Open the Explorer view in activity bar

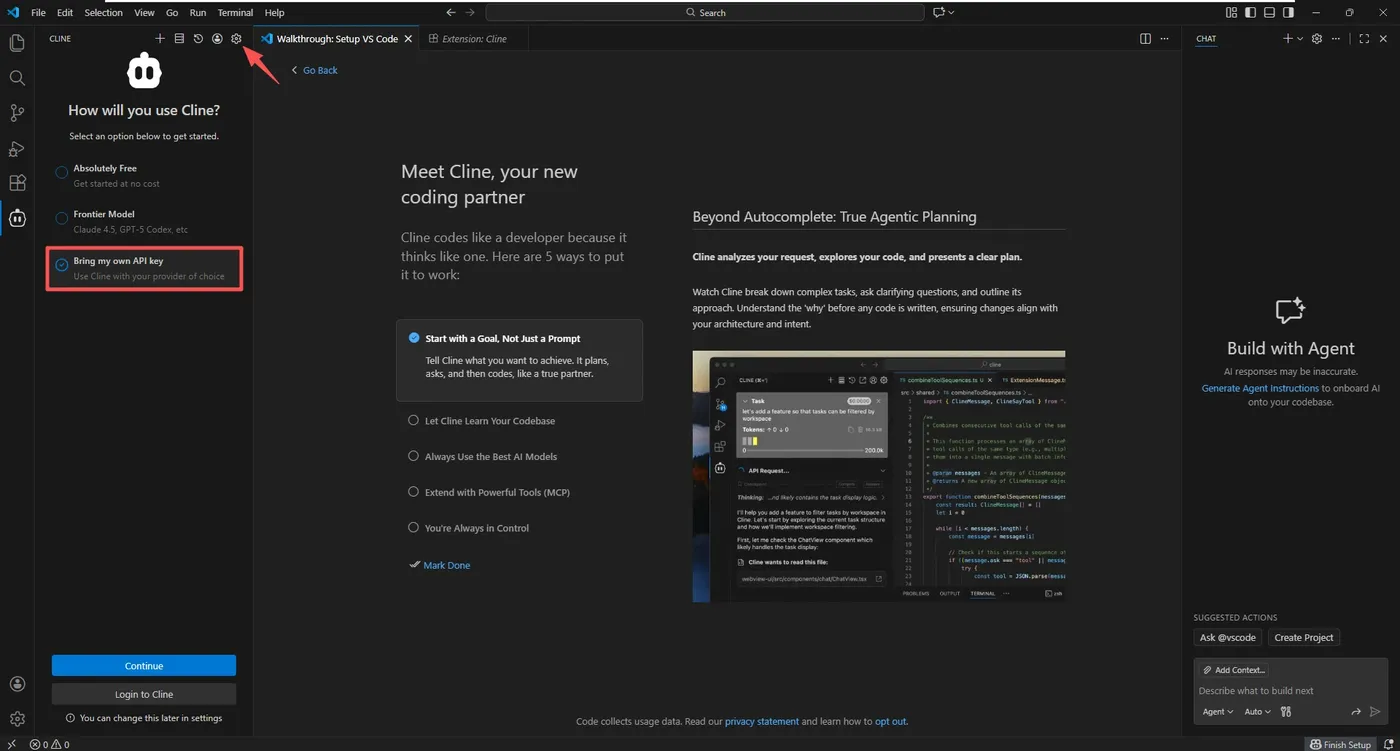coord(17,43)
